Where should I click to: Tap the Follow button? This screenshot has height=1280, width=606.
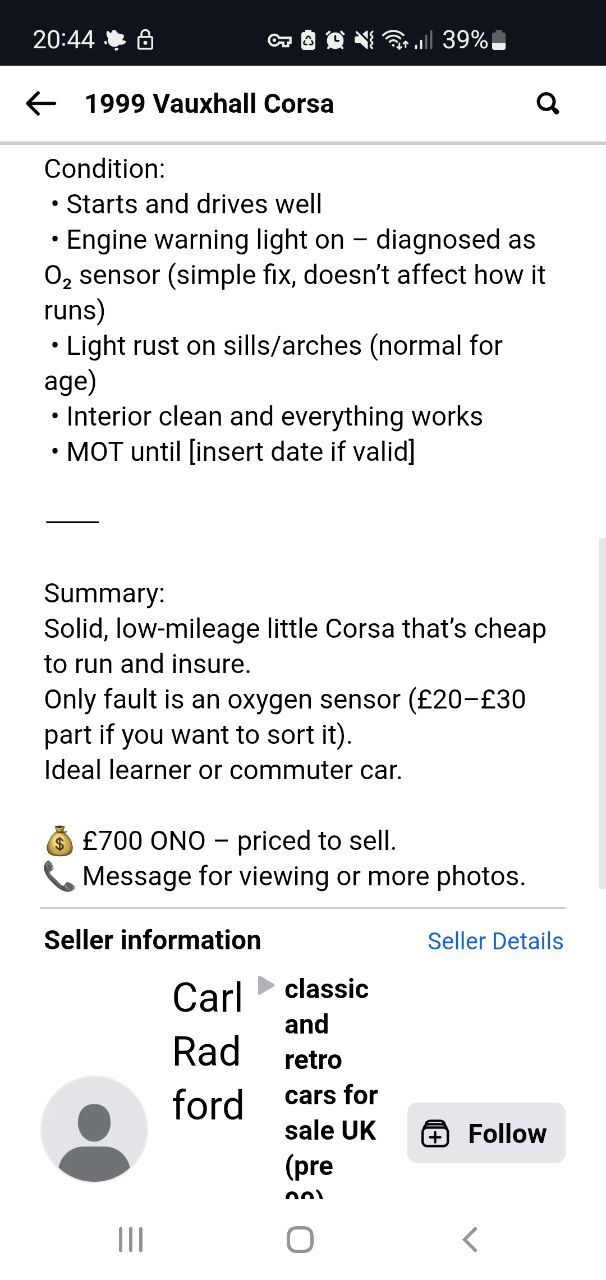(x=486, y=1133)
